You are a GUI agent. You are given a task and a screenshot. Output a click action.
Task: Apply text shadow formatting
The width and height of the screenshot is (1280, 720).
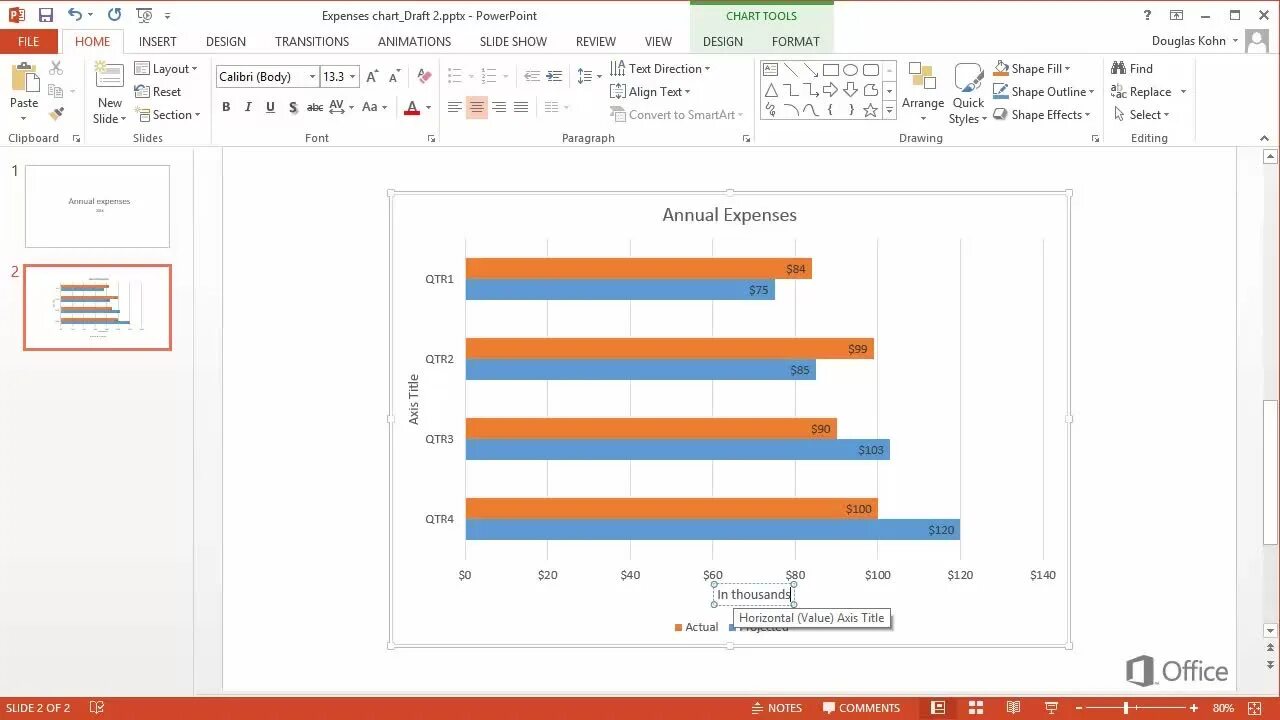292,107
